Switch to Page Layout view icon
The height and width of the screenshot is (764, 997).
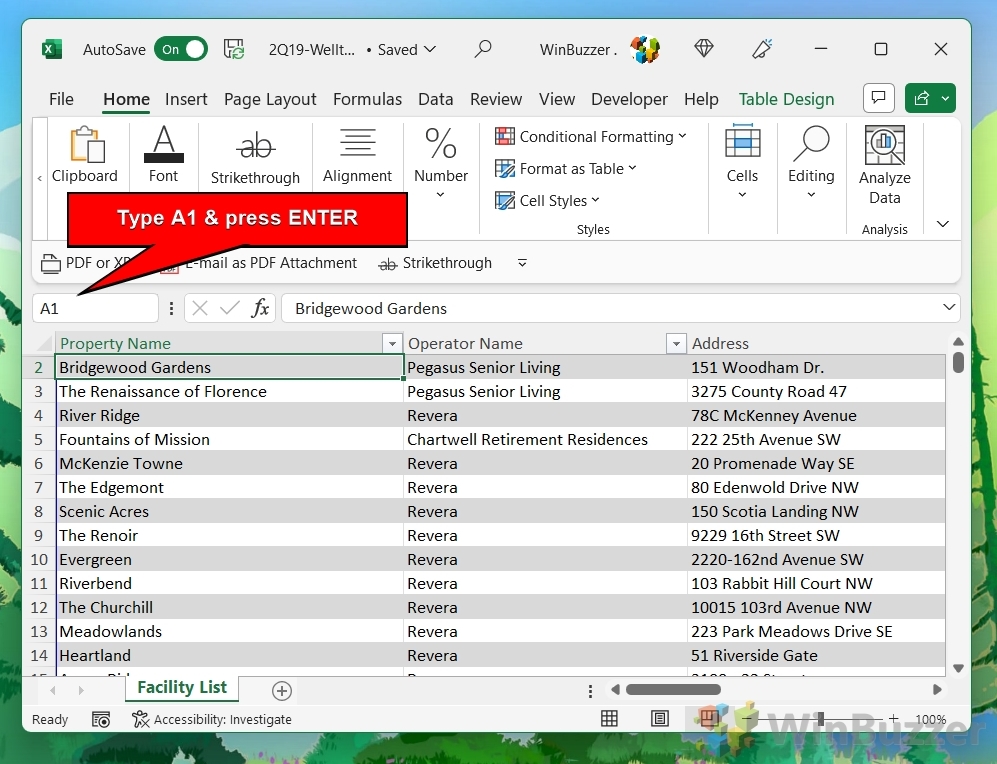660,719
